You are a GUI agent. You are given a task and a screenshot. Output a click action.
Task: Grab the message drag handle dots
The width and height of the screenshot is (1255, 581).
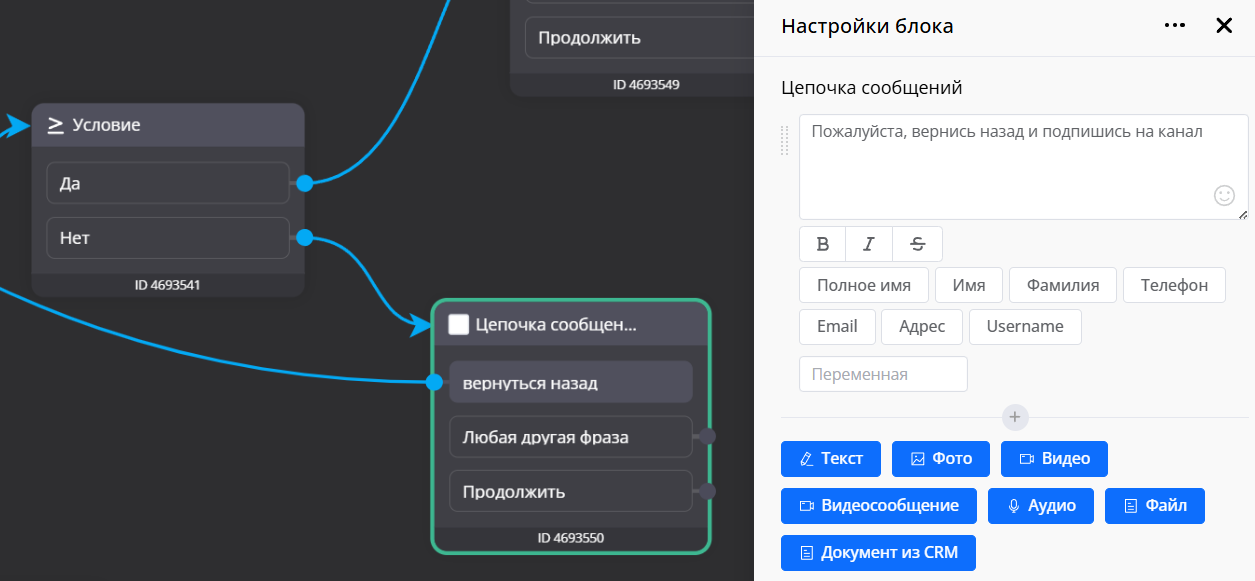pyautogui.click(x=785, y=140)
